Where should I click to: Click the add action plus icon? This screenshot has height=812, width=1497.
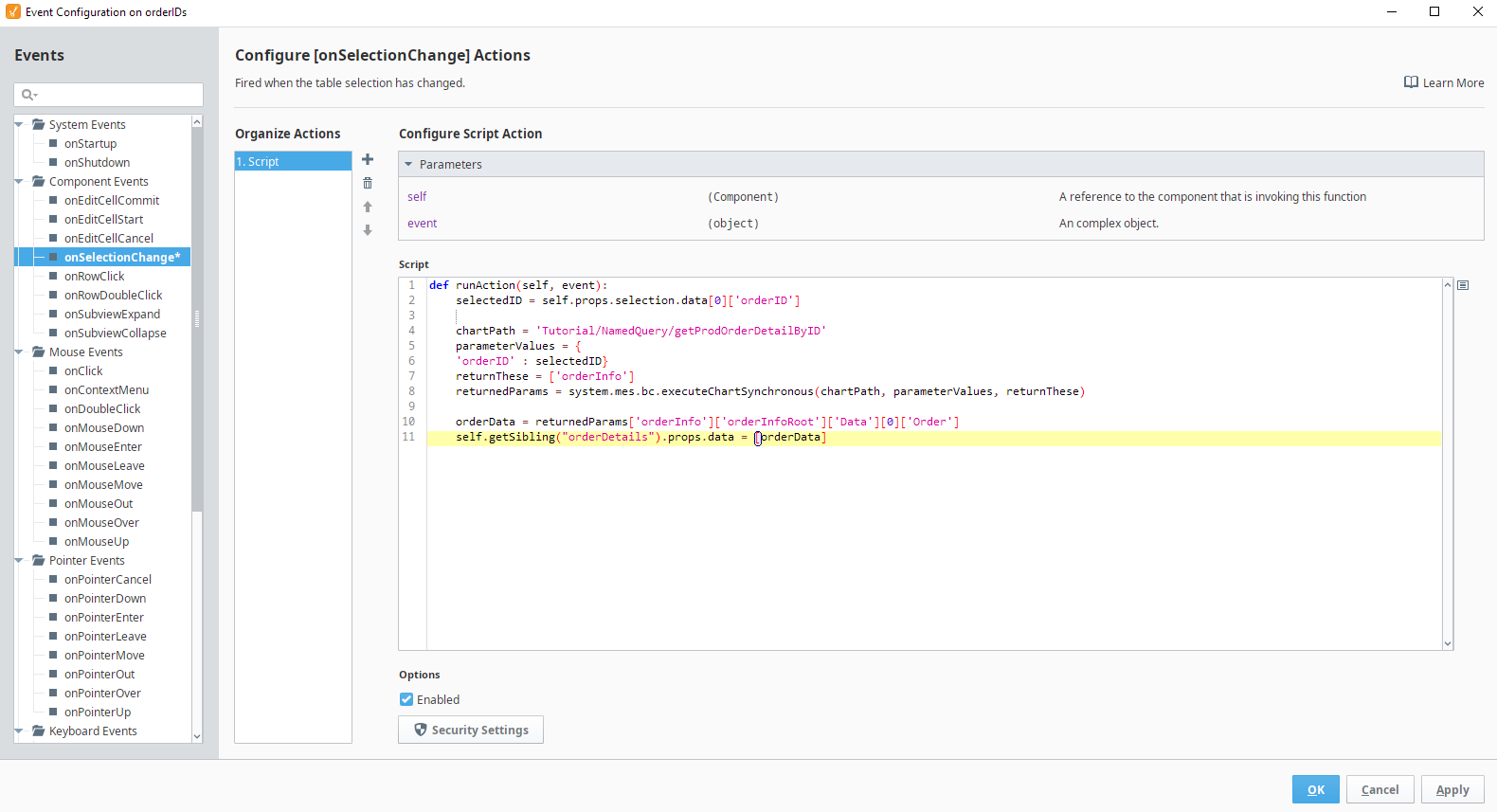(368, 160)
